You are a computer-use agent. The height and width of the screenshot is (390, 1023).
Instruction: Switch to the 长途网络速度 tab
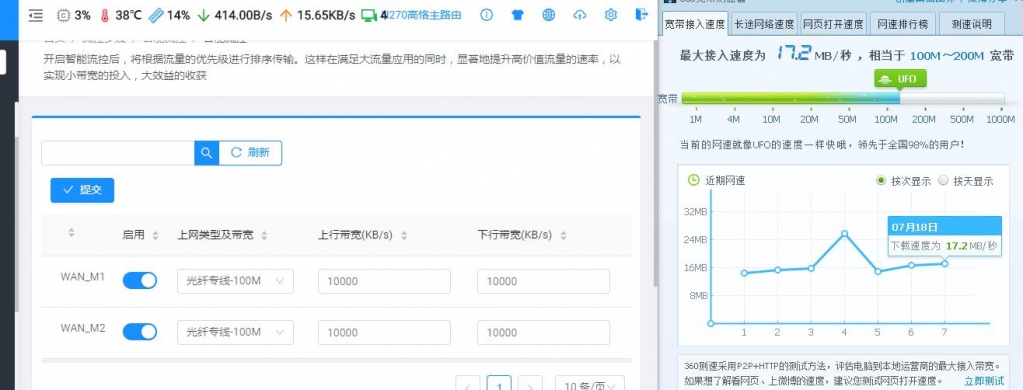coord(764,24)
